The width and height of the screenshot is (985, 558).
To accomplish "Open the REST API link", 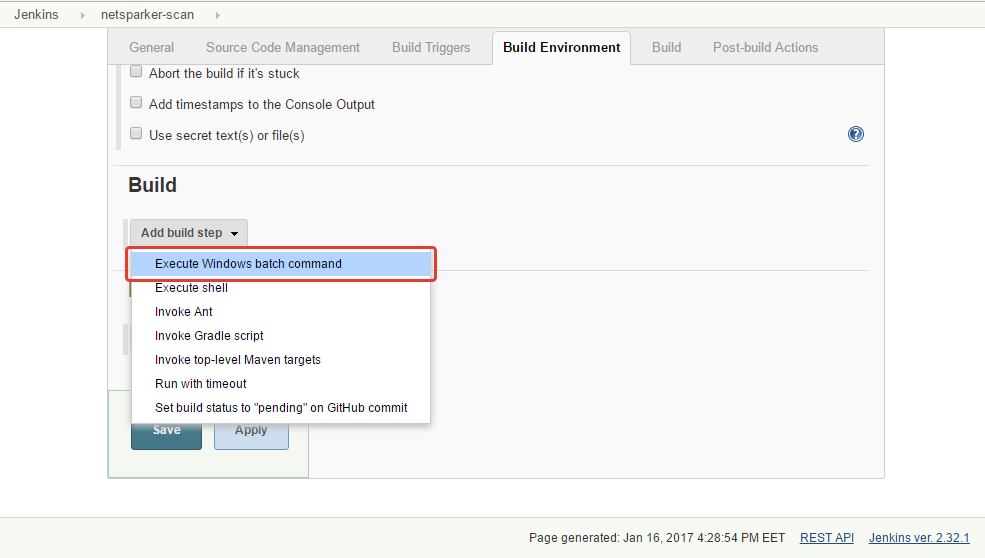I will [827, 538].
